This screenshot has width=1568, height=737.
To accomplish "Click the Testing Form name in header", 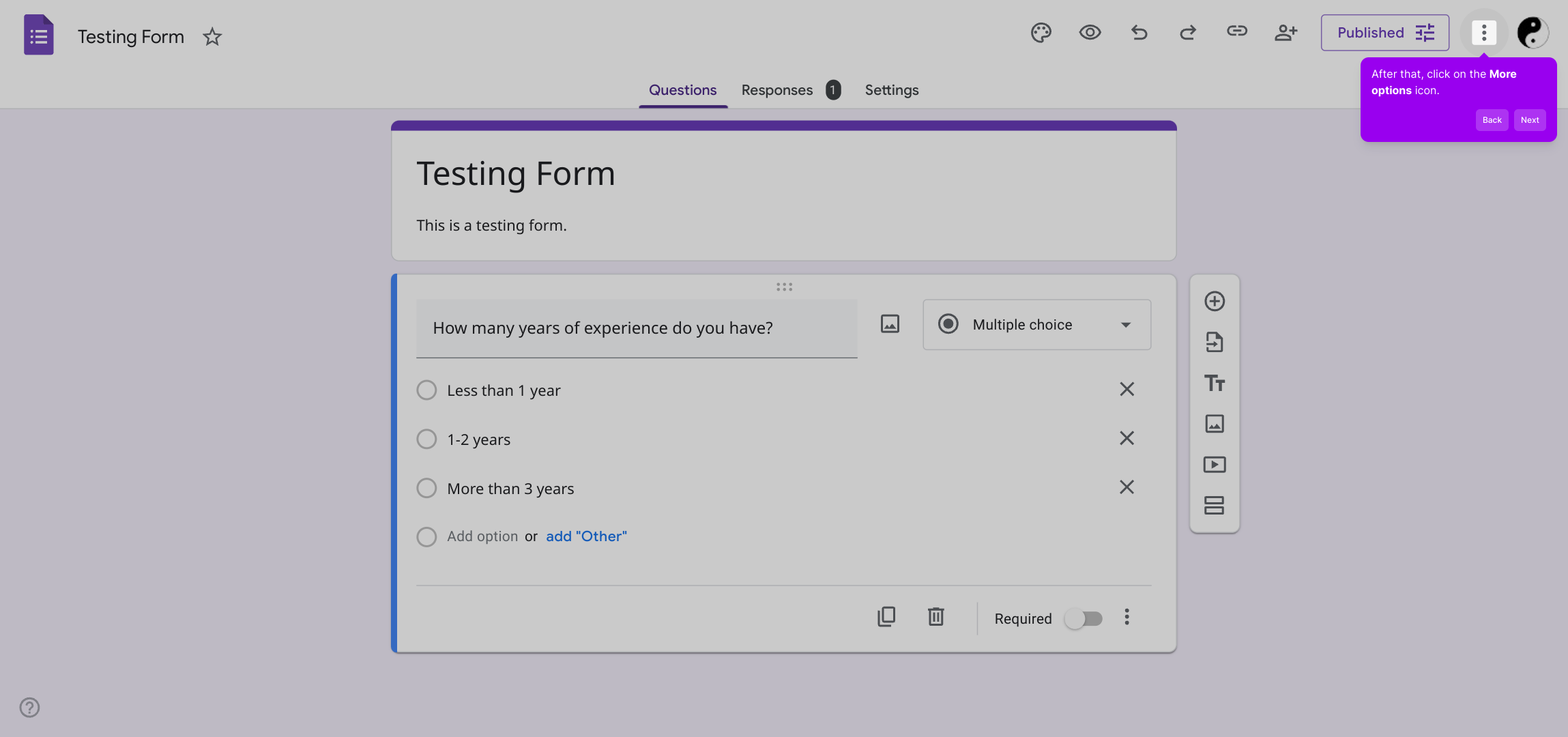I will (x=131, y=36).
